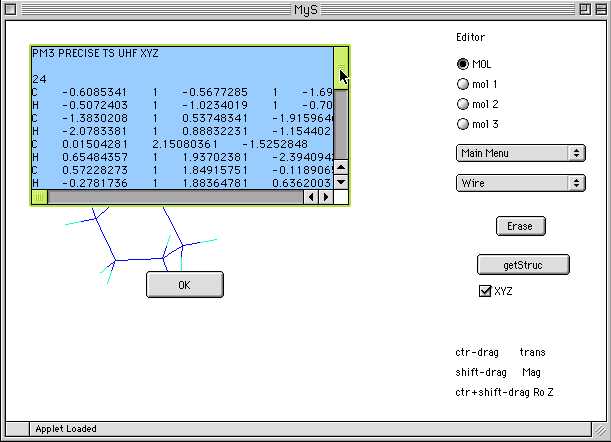This screenshot has height=442, width=611.
Task: Select the mol 1 radio button
Action: pos(463,84)
